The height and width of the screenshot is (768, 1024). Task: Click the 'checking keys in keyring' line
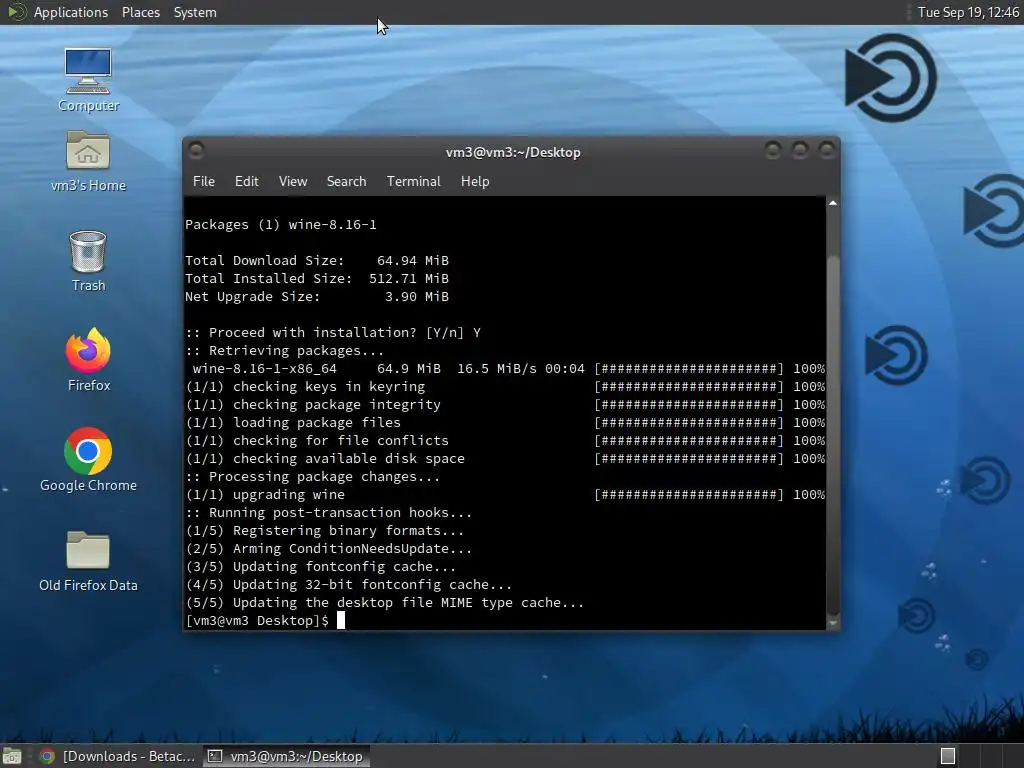coord(505,387)
